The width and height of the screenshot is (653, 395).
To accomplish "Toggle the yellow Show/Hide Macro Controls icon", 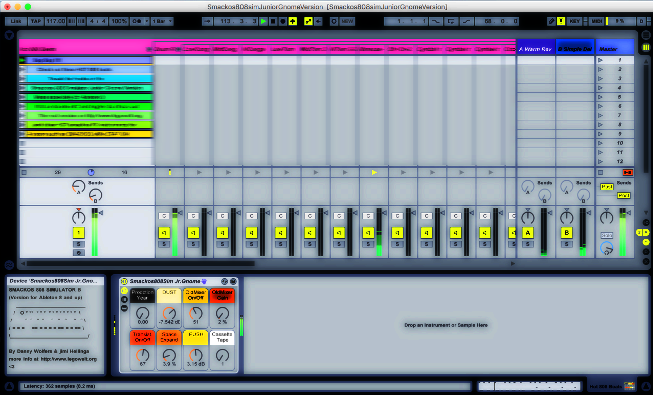I will click(x=124, y=290).
